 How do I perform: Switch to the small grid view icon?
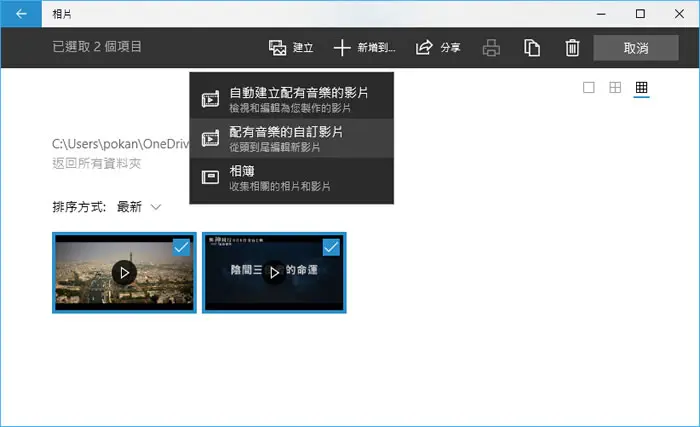642,87
